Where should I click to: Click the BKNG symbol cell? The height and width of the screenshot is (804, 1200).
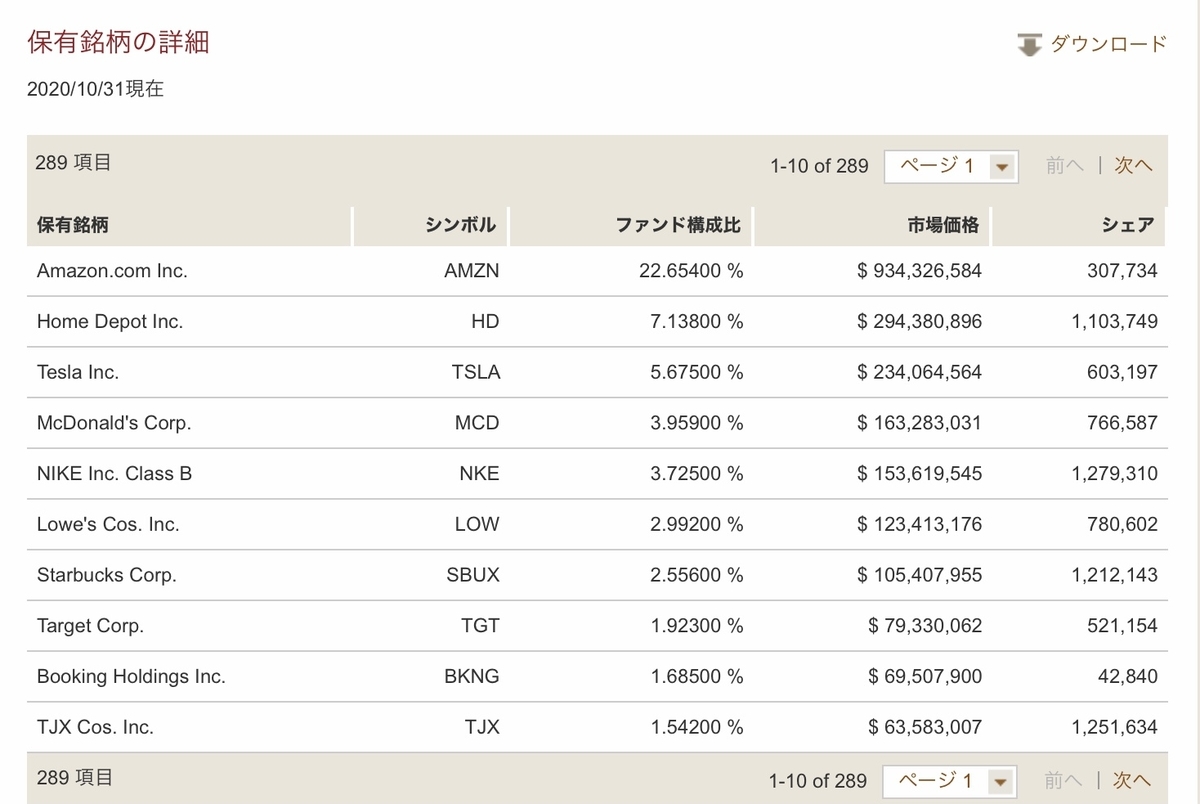[x=472, y=677]
